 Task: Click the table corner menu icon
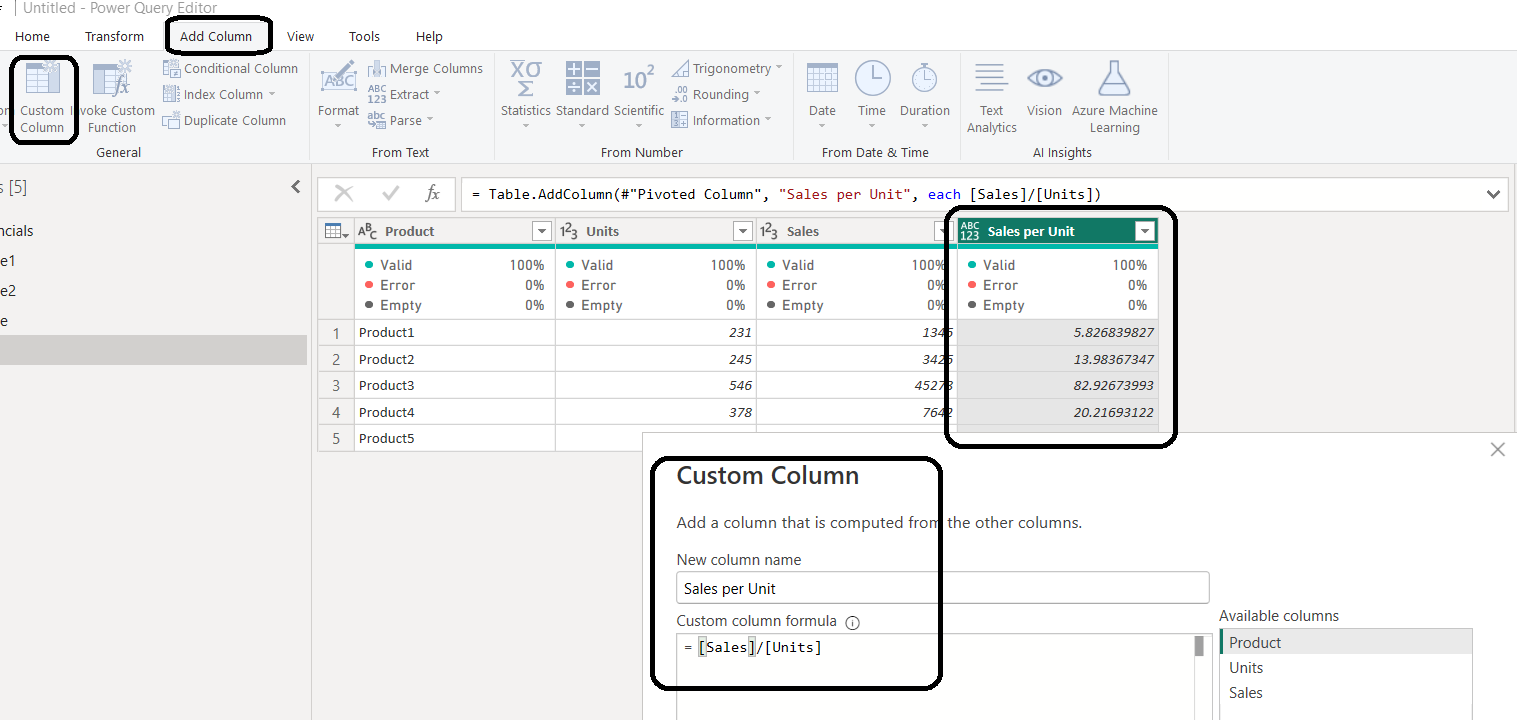click(x=336, y=231)
